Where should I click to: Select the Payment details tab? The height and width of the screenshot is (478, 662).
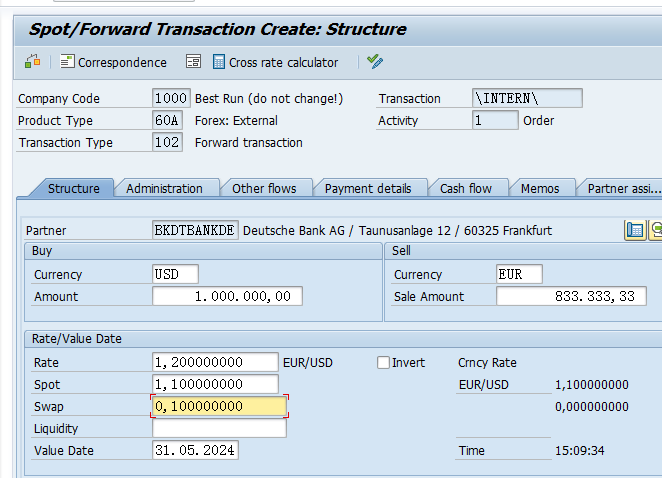(367, 188)
